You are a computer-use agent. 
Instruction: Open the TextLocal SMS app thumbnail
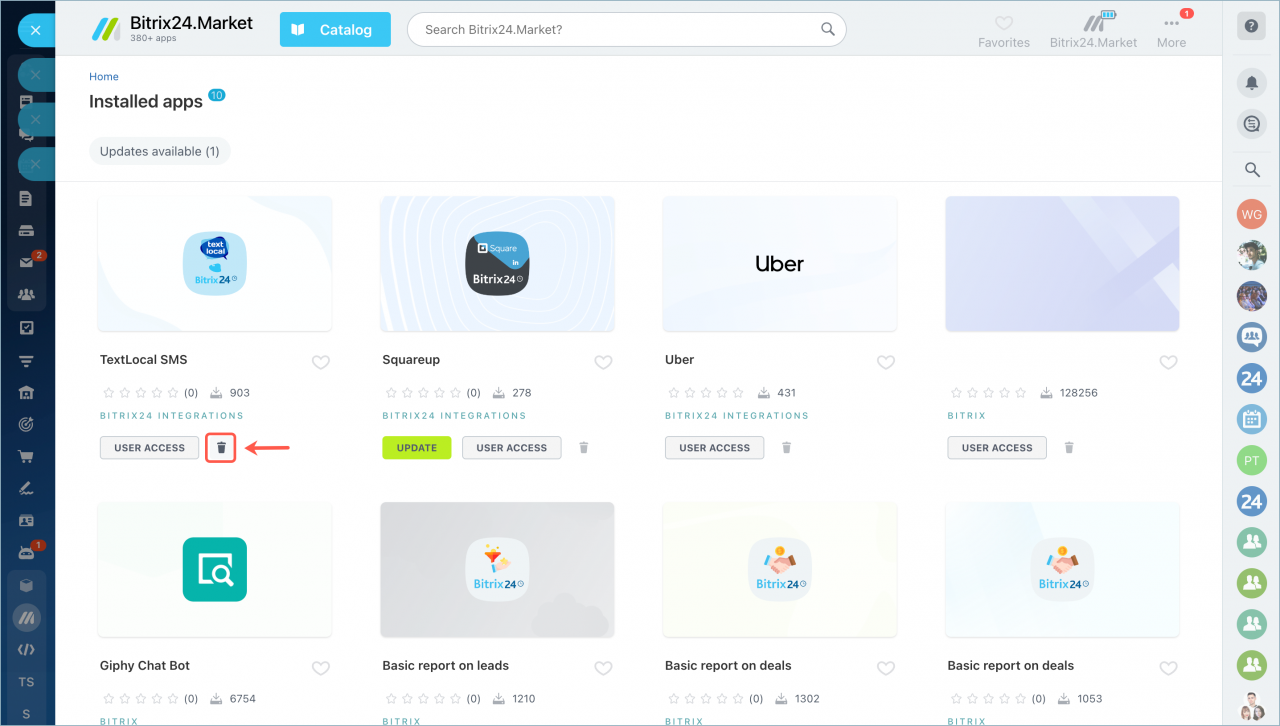tap(215, 264)
